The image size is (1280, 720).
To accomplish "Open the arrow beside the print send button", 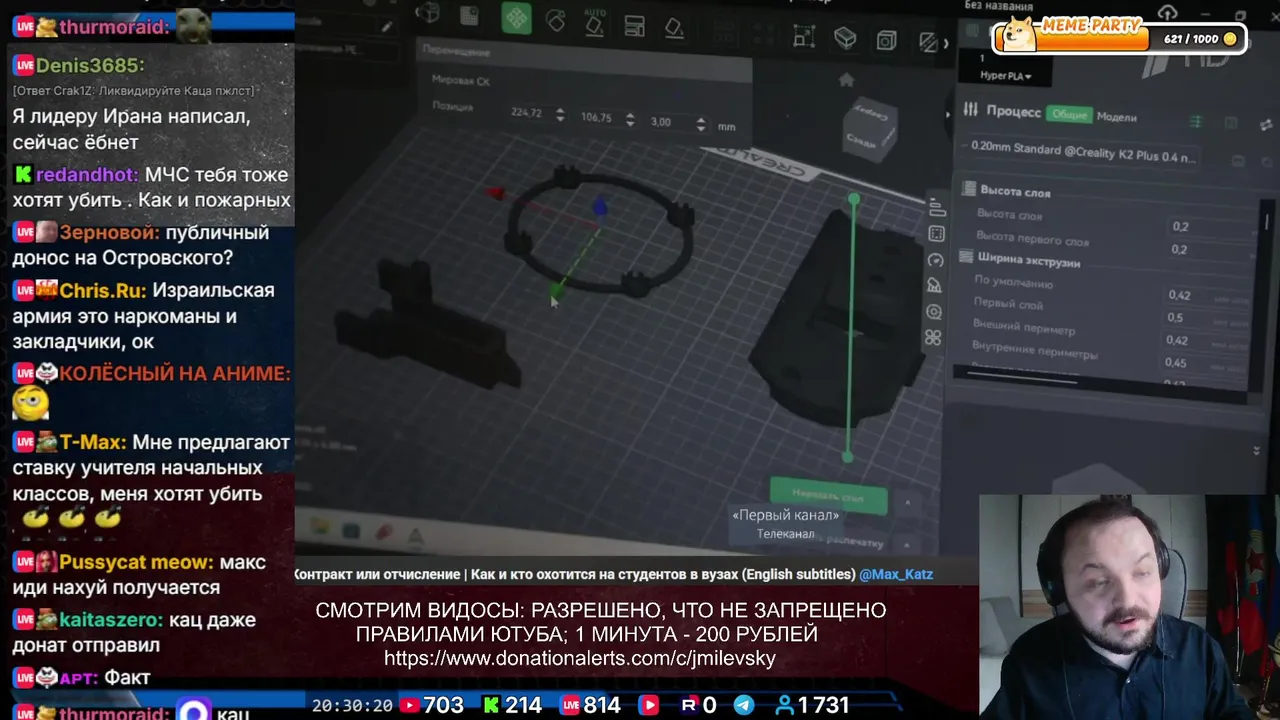I will pos(908,544).
